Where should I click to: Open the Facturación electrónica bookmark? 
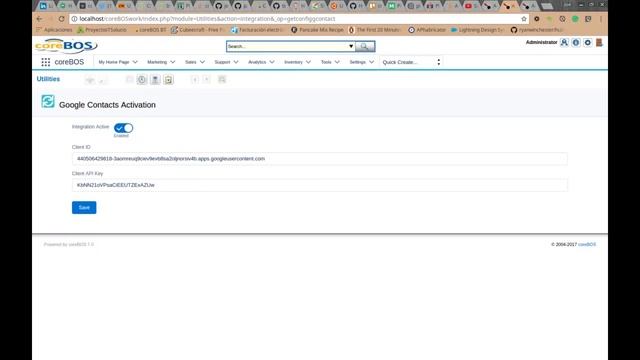point(257,30)
